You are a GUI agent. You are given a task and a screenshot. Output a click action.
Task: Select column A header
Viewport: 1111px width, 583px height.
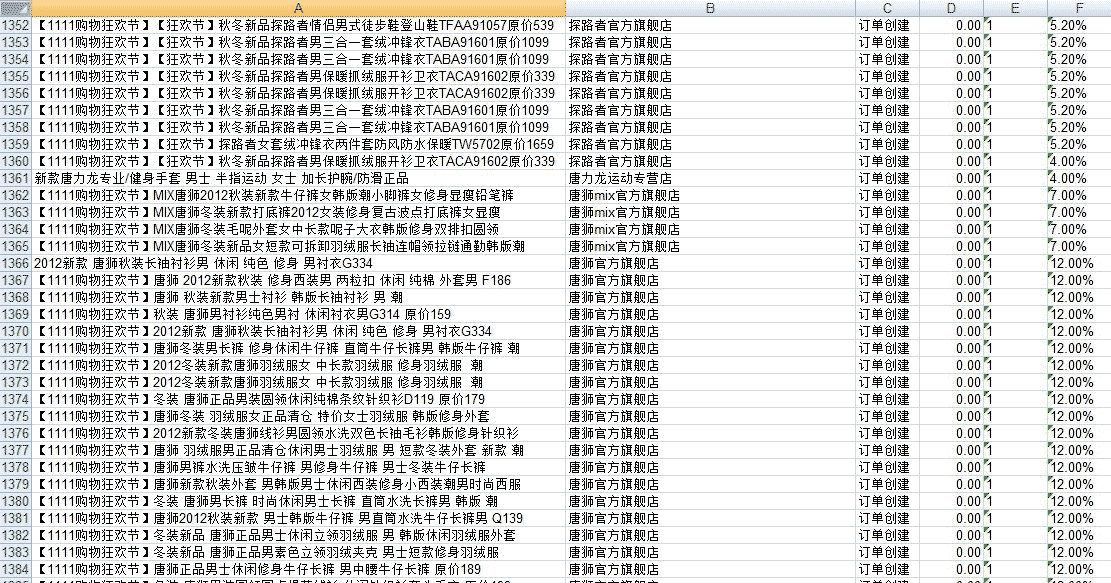(x=298, y=8)
